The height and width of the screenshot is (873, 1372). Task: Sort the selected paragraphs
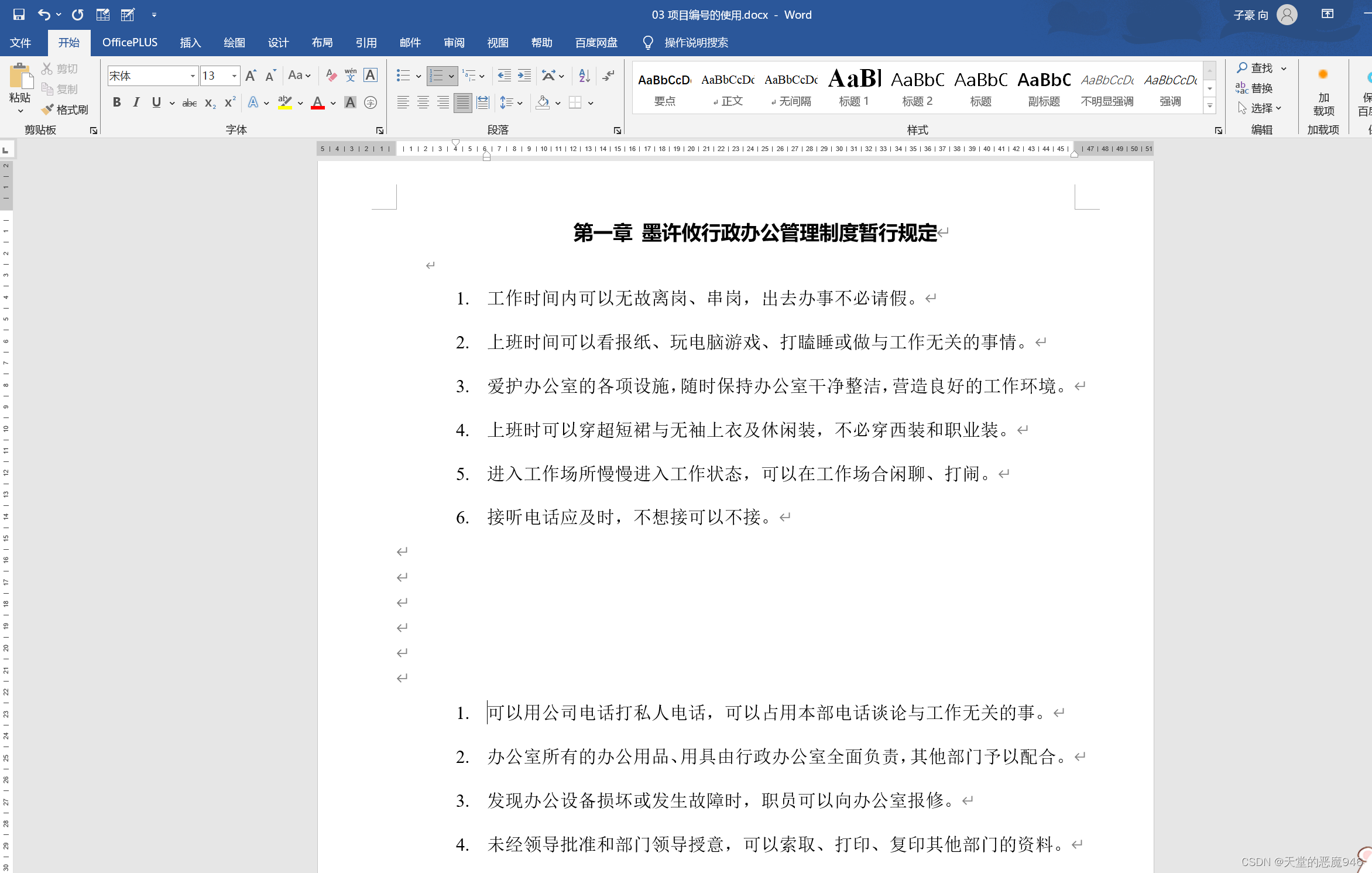click(x=584, y=76)
